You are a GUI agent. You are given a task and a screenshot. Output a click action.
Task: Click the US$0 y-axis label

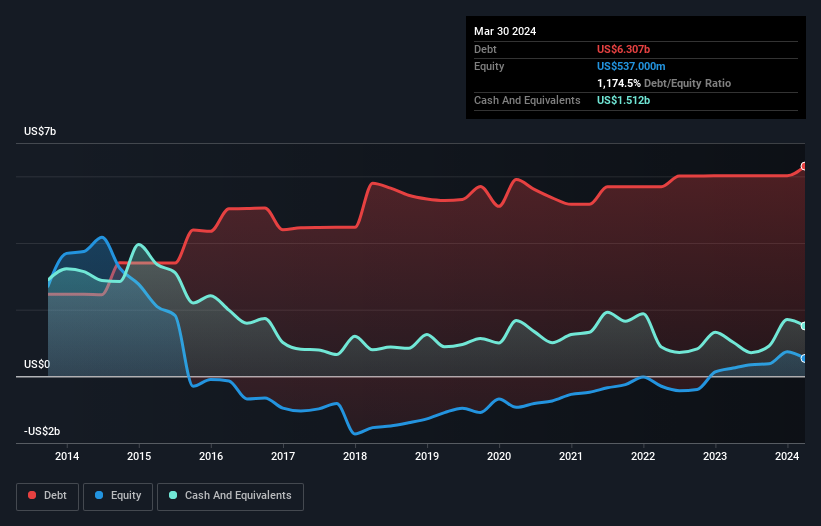point(37,364)
